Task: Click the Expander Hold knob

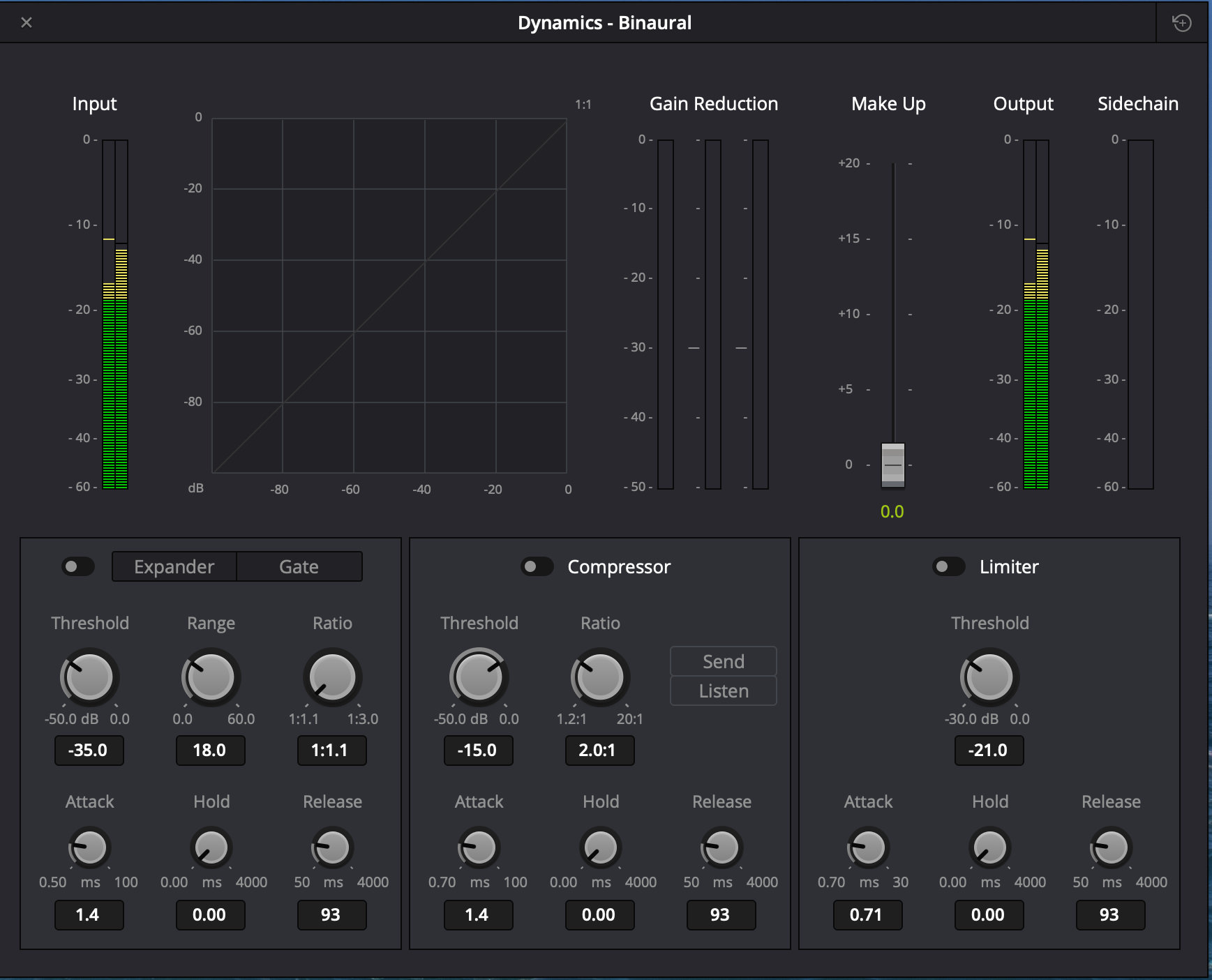Action: (211, 848)
